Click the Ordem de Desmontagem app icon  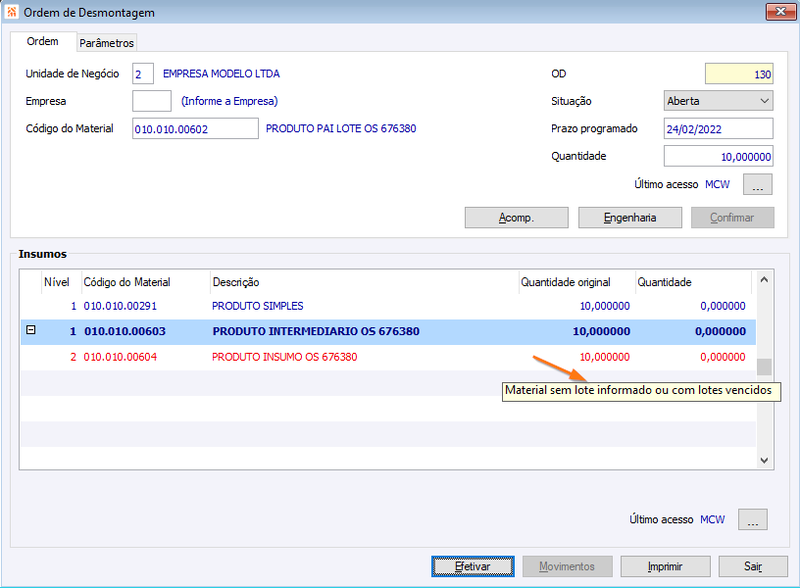coord(11,12)
